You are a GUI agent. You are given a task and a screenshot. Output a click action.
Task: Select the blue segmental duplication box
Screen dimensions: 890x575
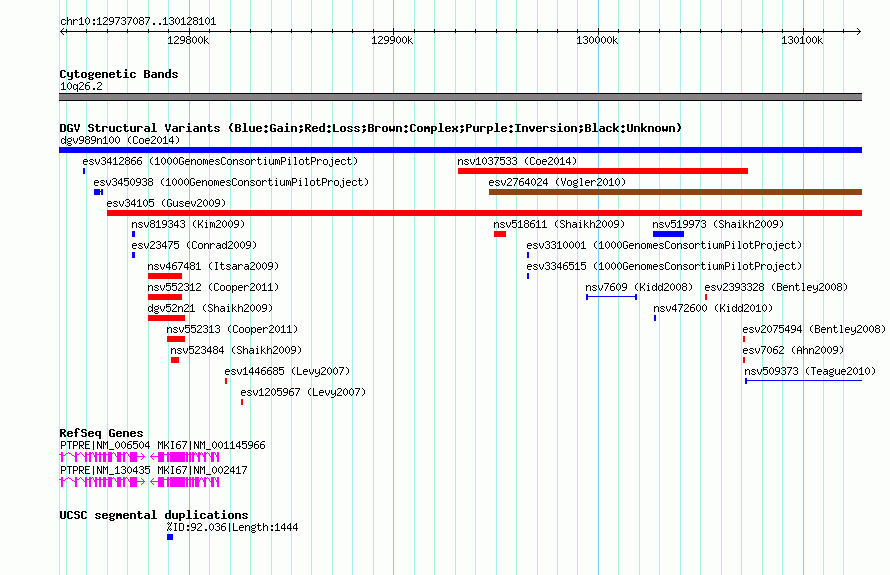[170, 537]
